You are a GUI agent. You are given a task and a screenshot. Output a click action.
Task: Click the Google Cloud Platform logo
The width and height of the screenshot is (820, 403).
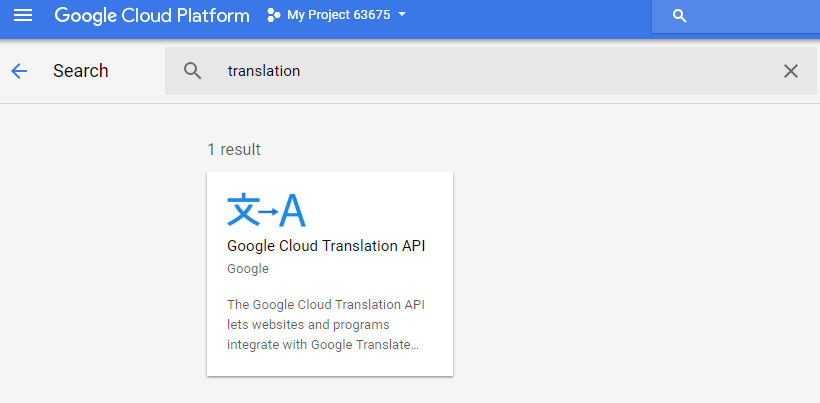coord(152,16)
